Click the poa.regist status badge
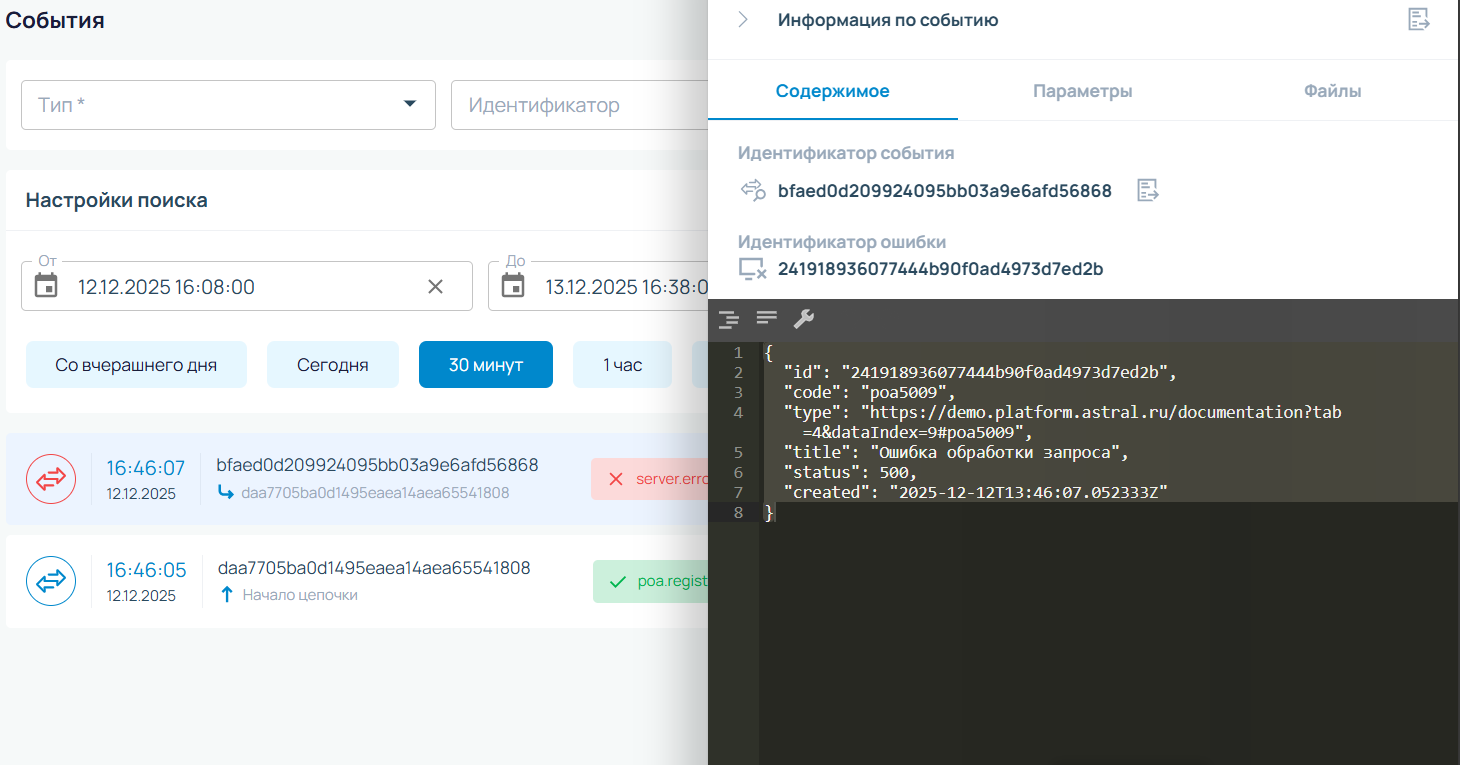1460x765 pixels. (x=651, y=581)
